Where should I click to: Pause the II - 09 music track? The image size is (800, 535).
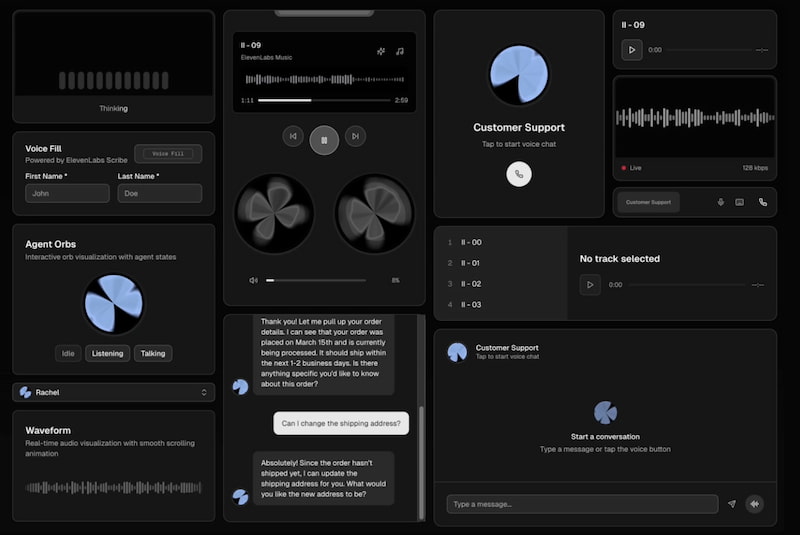pyautogui.click(x=323, y=139)
